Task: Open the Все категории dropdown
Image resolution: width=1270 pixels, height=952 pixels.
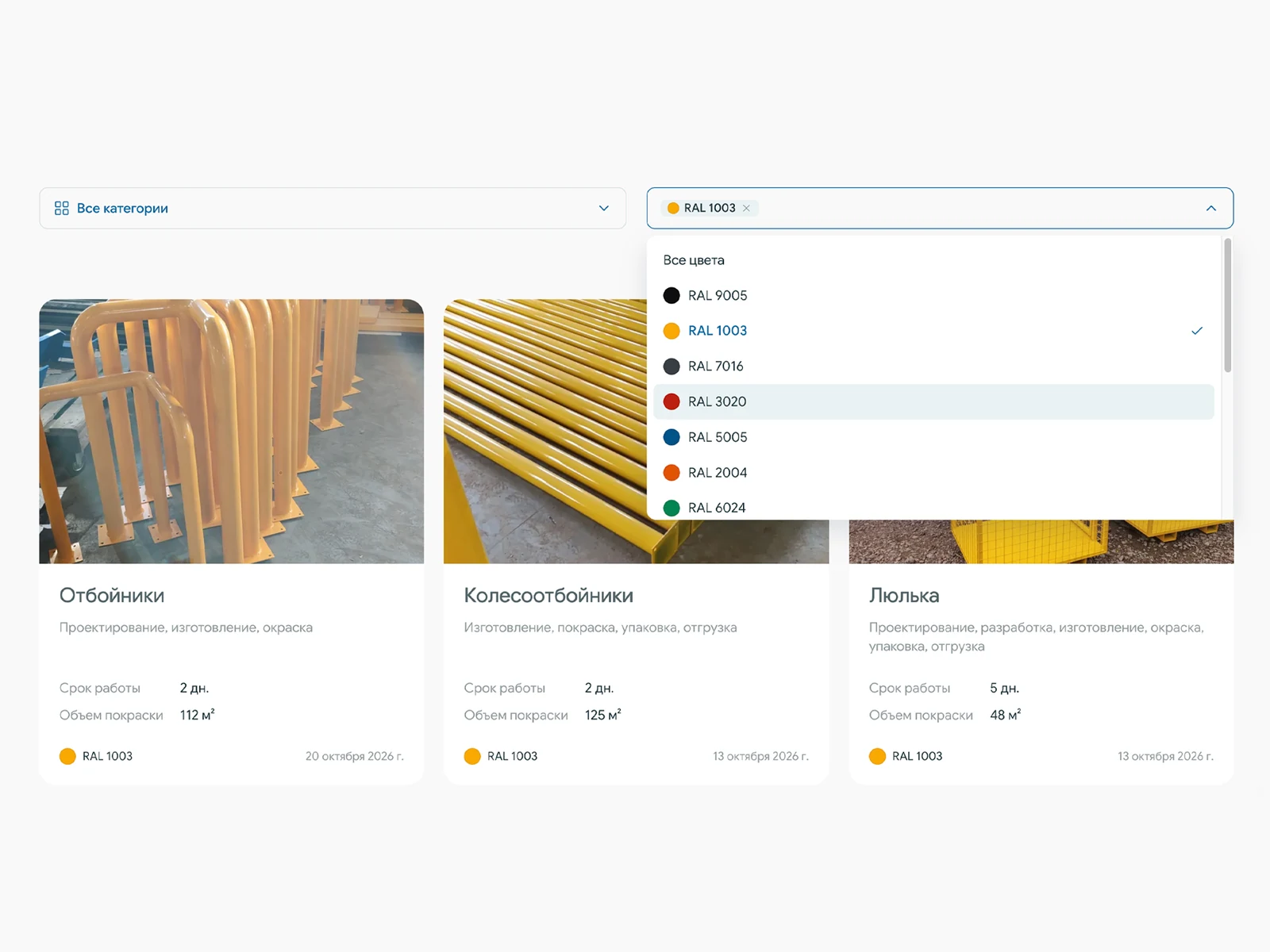Action: point(333,208)
